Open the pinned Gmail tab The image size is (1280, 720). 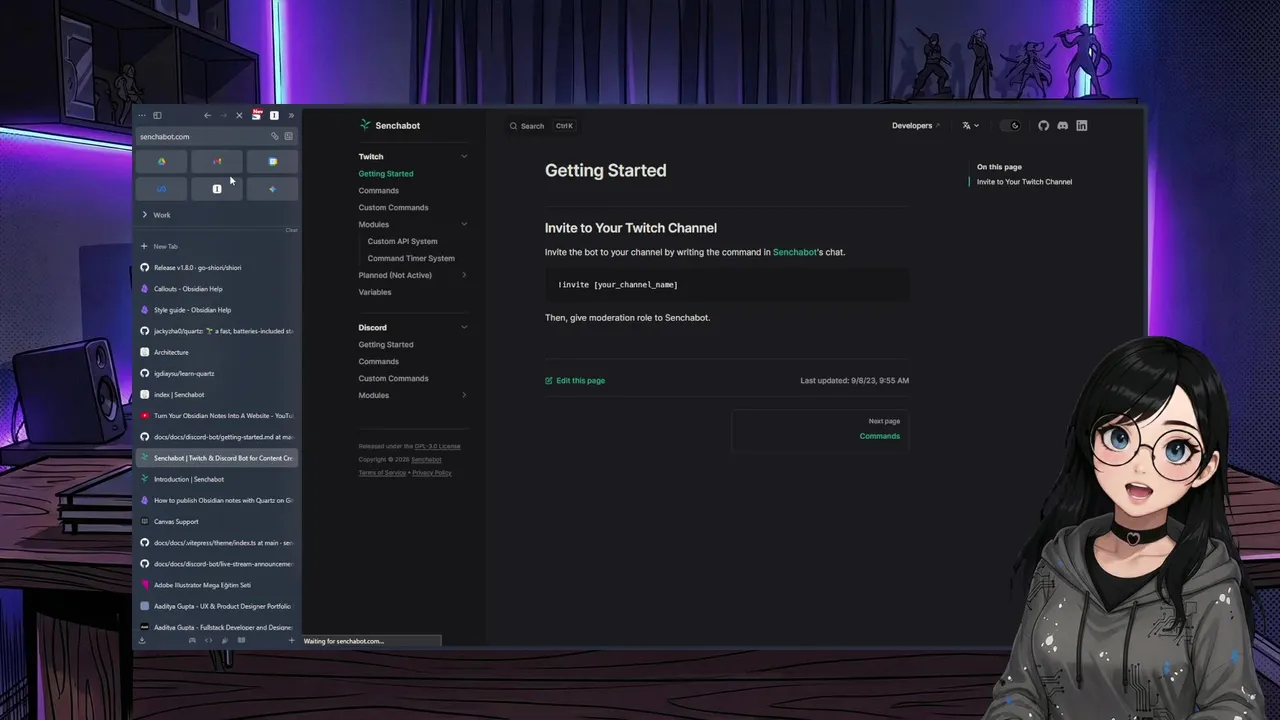pos(217,161)
